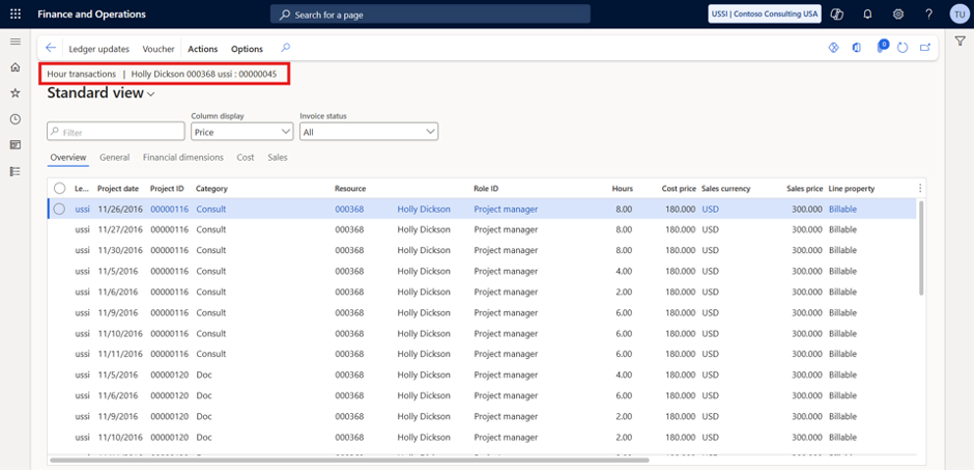The height and width of the screenshot is (472, 977).
Task: Open the filter pane funnel icon
Action: [x=959, y=41]
